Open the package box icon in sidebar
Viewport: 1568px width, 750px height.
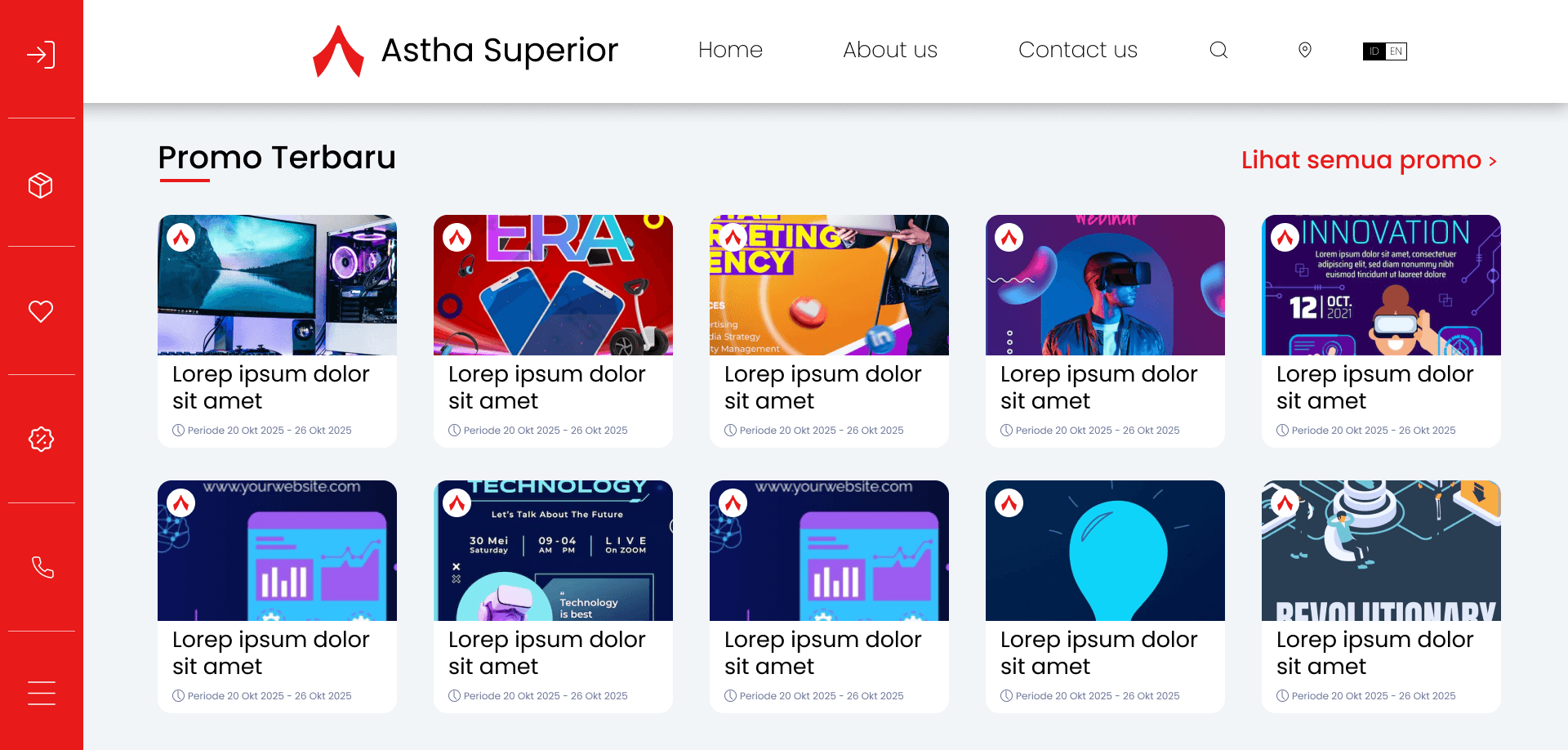(x=41, y=185)
